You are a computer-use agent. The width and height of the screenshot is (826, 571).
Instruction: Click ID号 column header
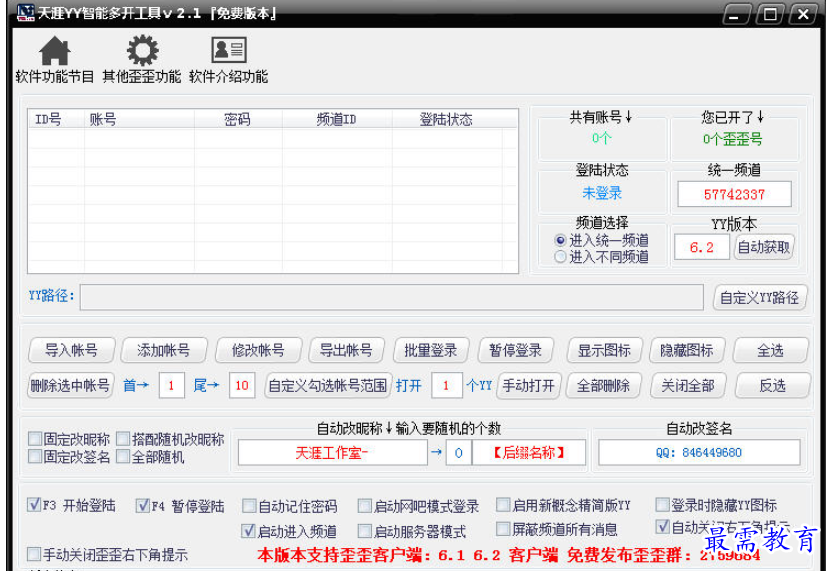(x=56, y=120)
